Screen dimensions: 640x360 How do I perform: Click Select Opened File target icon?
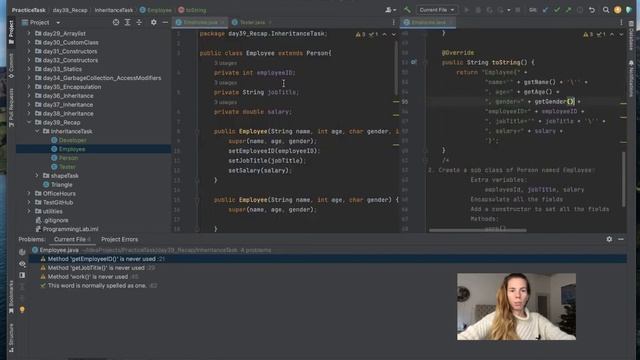pyautogui.click(x=116, y=22)
